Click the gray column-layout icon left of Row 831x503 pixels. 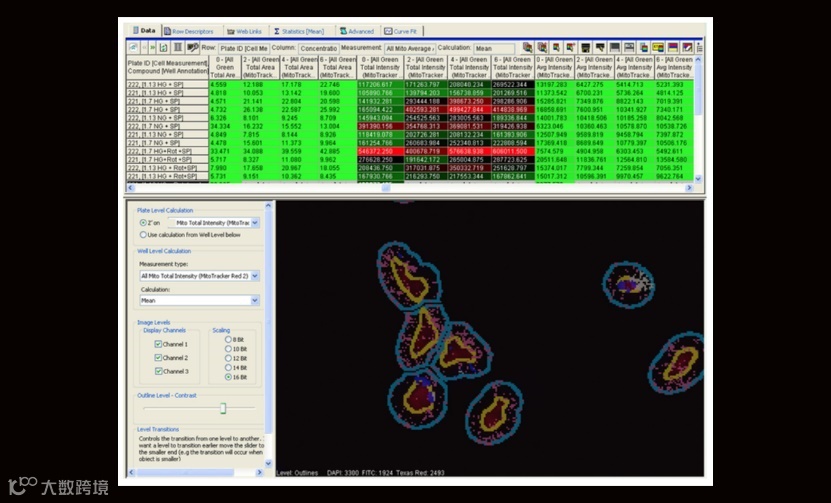coord(178,48)
